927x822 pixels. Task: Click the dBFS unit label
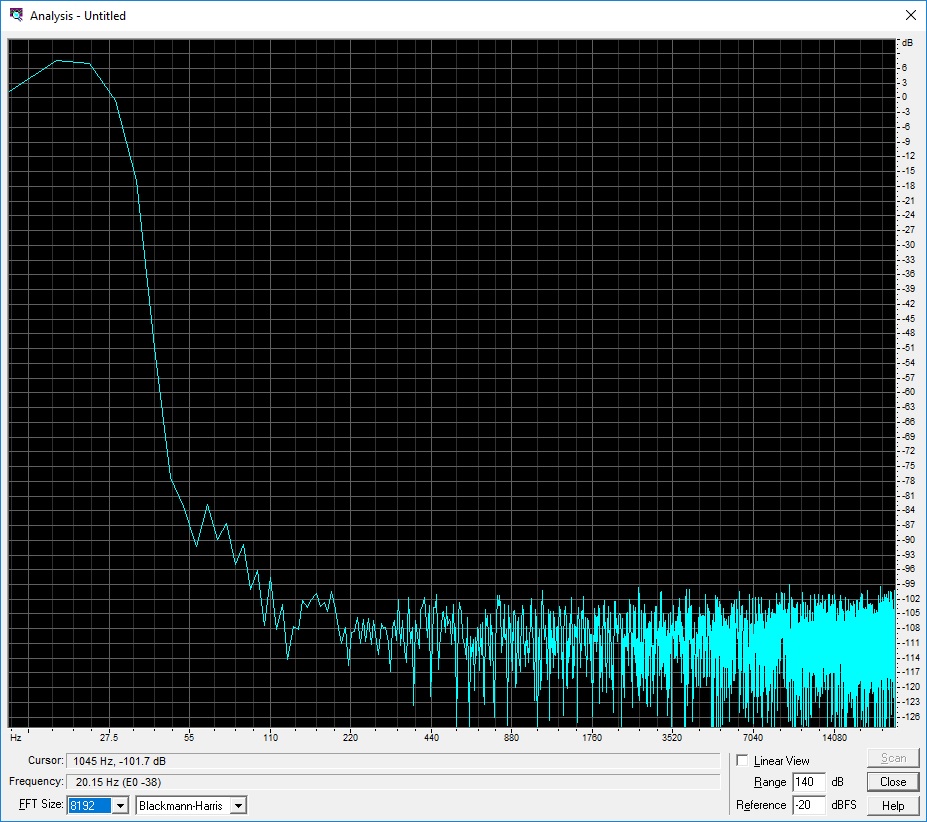pos(844,805)
